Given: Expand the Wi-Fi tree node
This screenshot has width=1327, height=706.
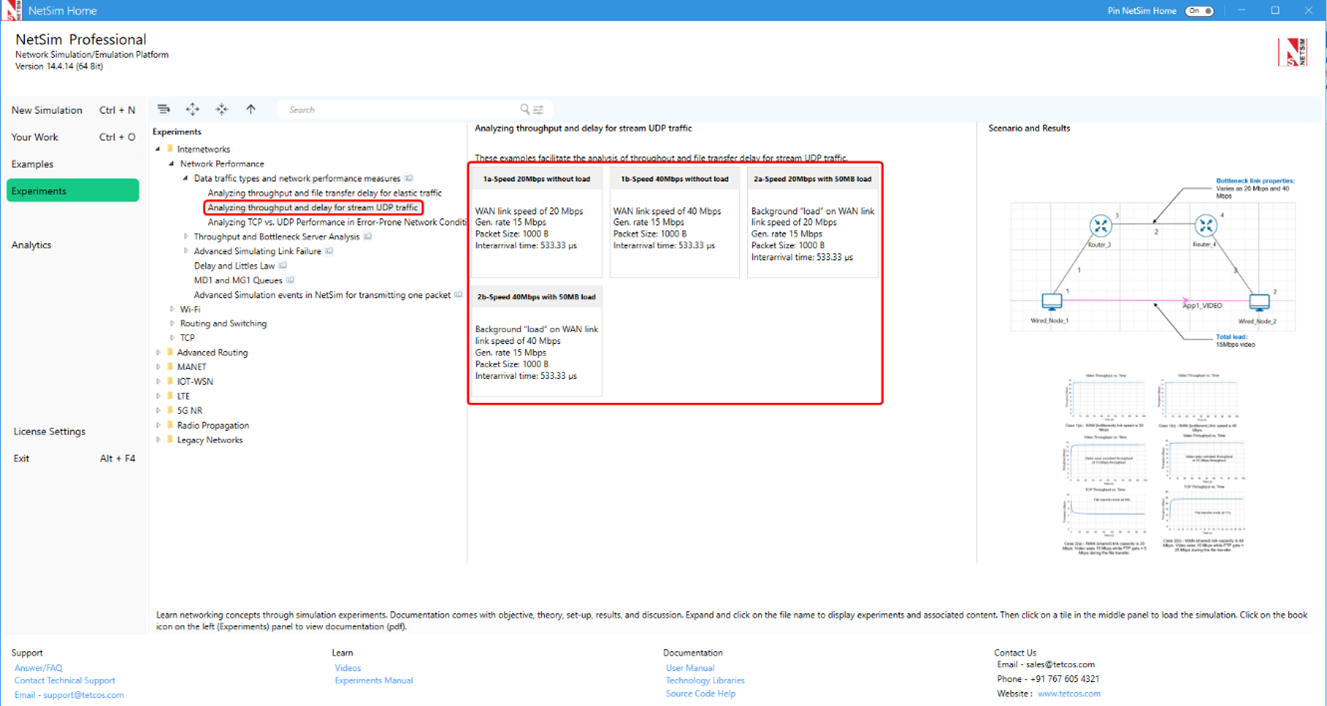Looking at the screenshot, I should pos(172,310).
